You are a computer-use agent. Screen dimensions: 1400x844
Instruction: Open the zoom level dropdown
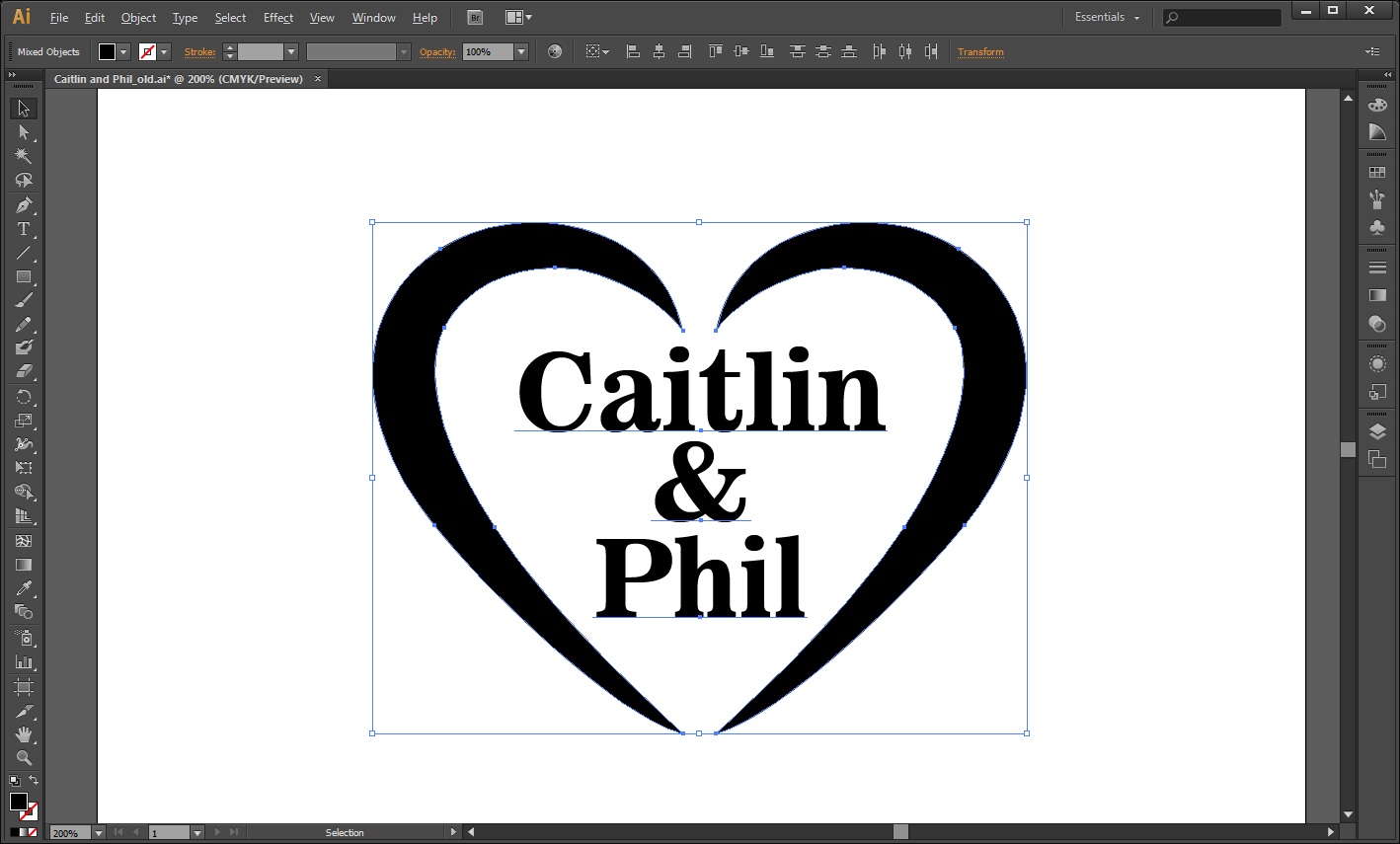(98, 833)
